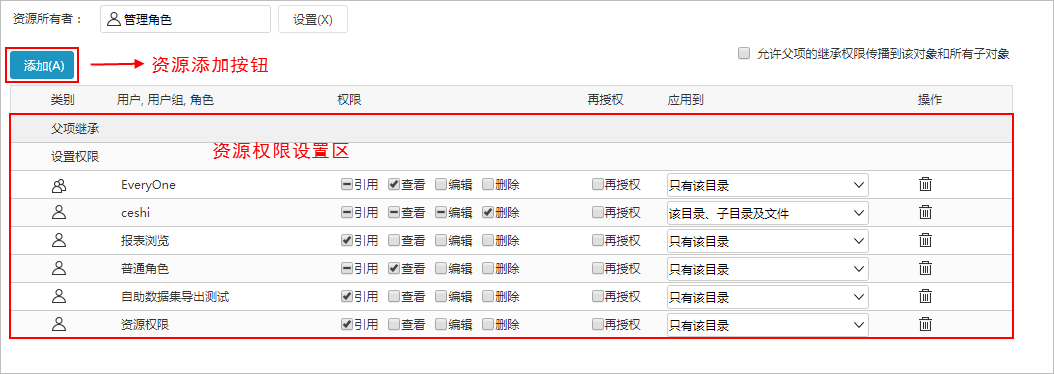
Task: Remove the 报表浏览 row with trash icon
Action: point(925,240)
